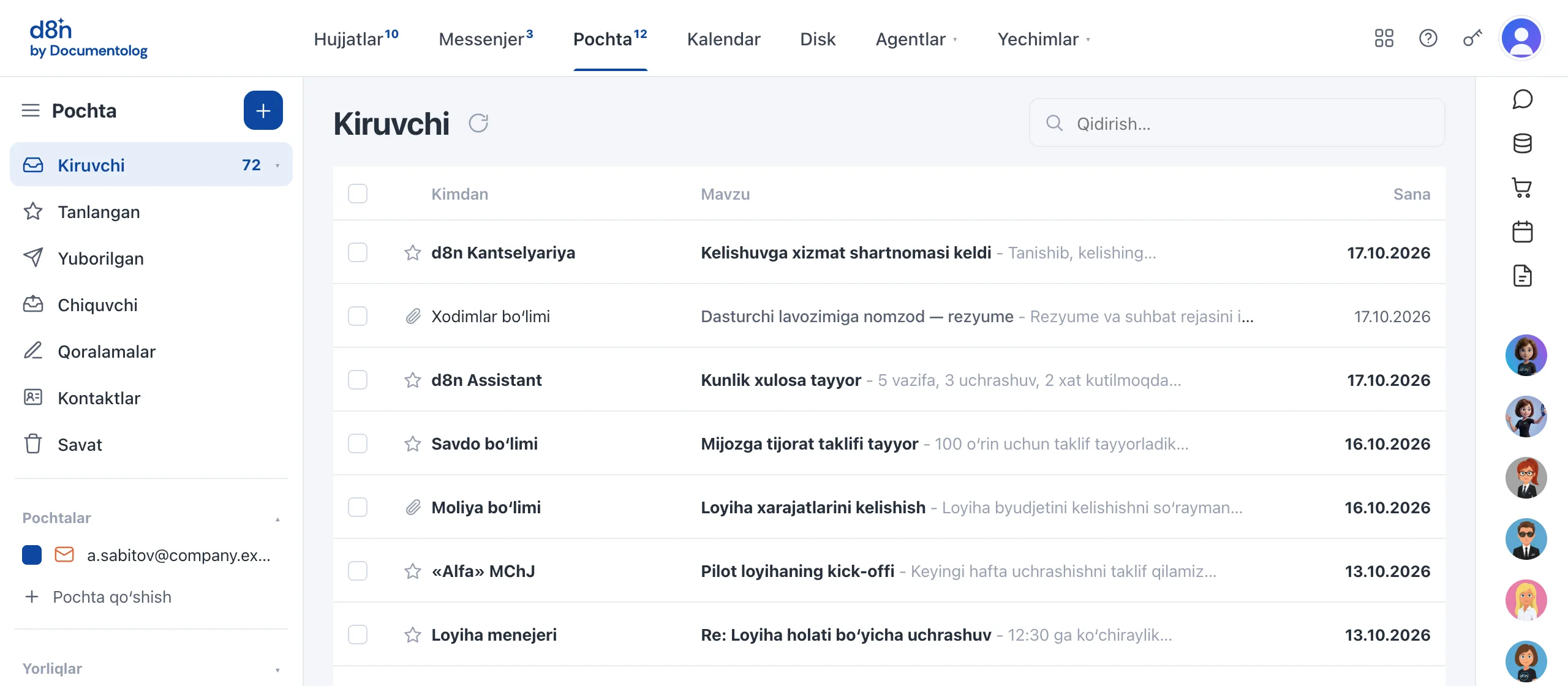Open the red-haired agent avatar with glasses
This screenshot has width=1568, height=686.
tap(1526, 478)
